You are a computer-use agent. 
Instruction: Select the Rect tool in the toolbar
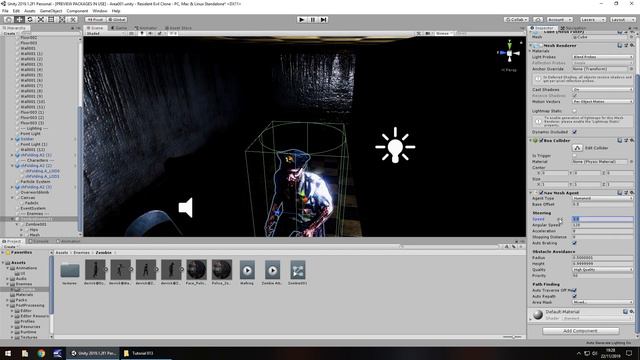tap(51, 20)
